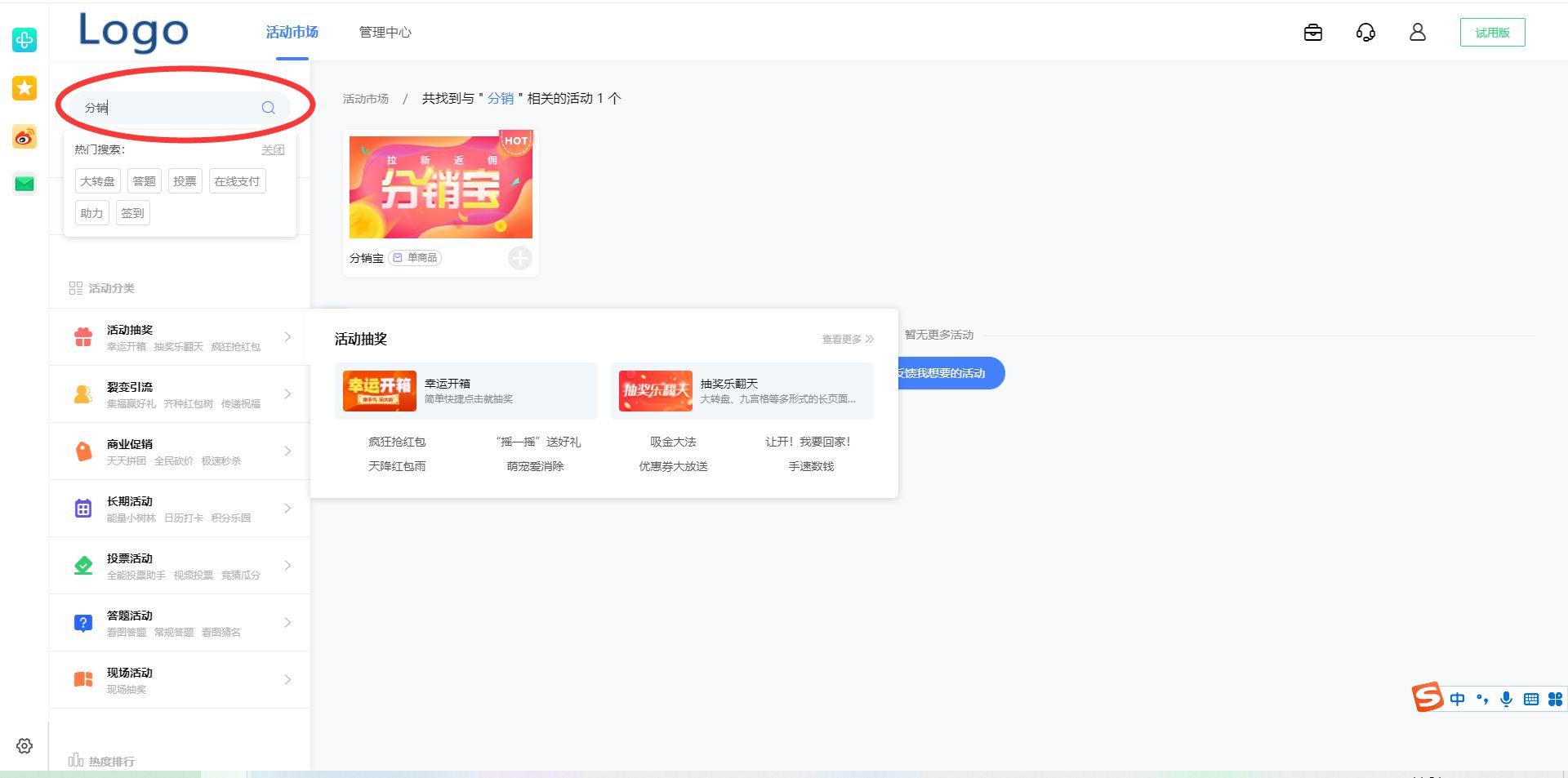Open the 幸运开箱 activity card
1568x778 pixels.
466,391
